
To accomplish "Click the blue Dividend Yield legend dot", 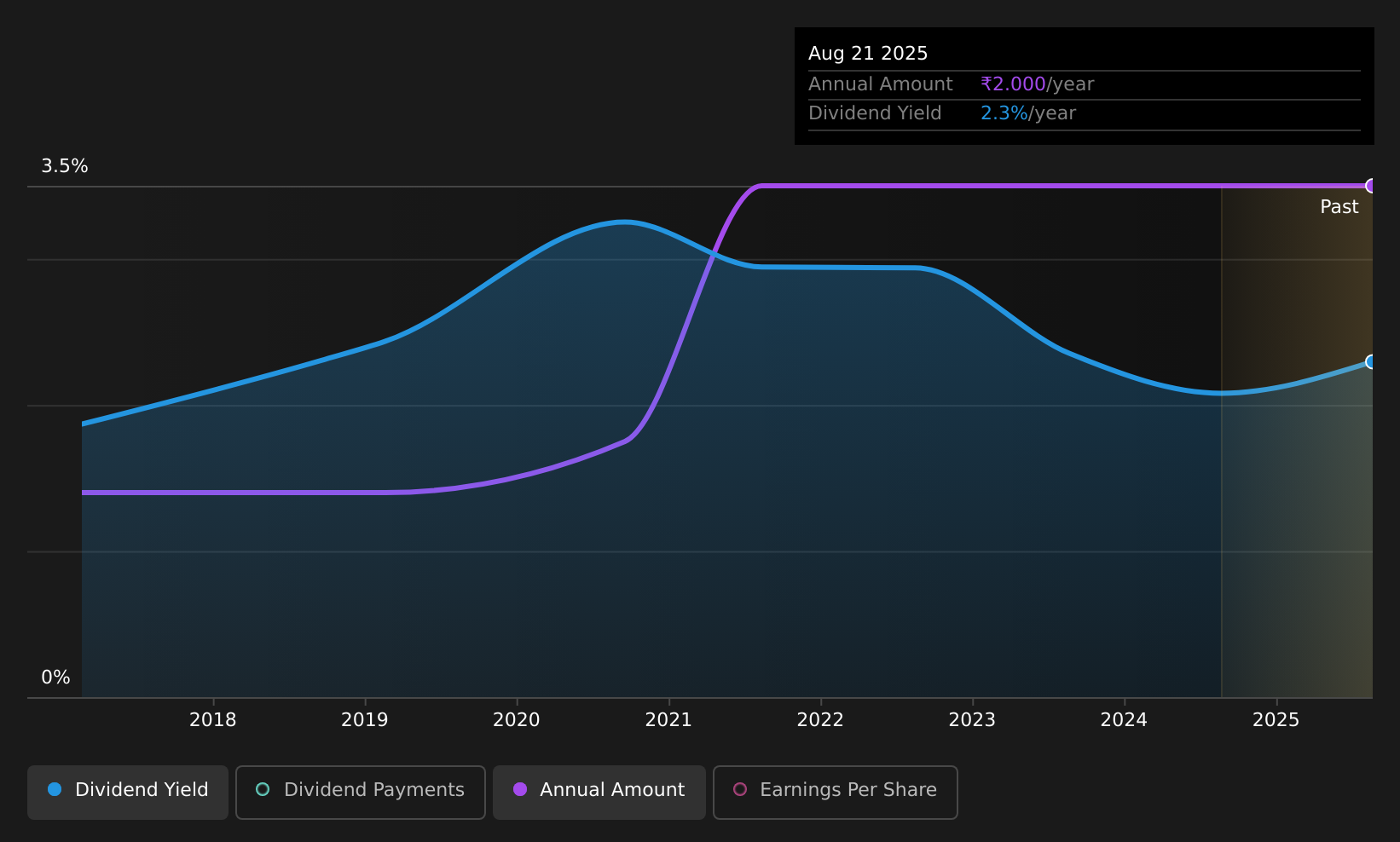I will [x=55, y=789].
